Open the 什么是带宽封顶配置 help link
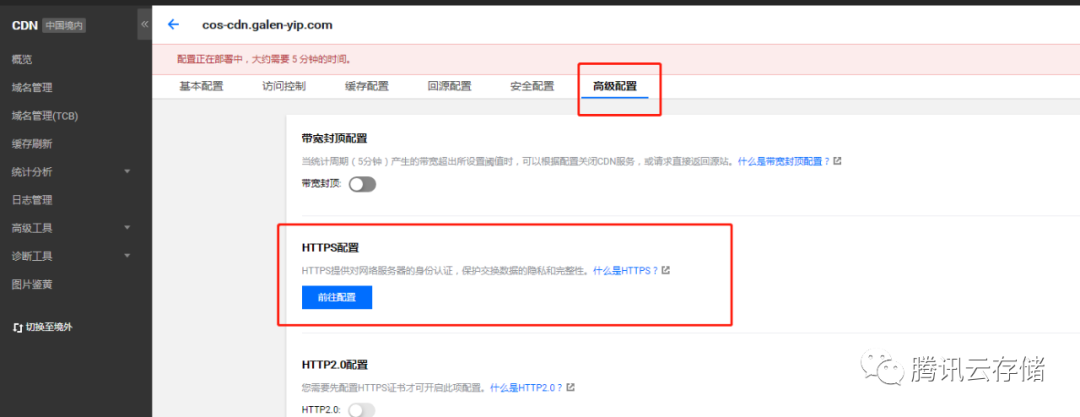The height and width of the screenshot is (417, 1080). coord(784,161)
